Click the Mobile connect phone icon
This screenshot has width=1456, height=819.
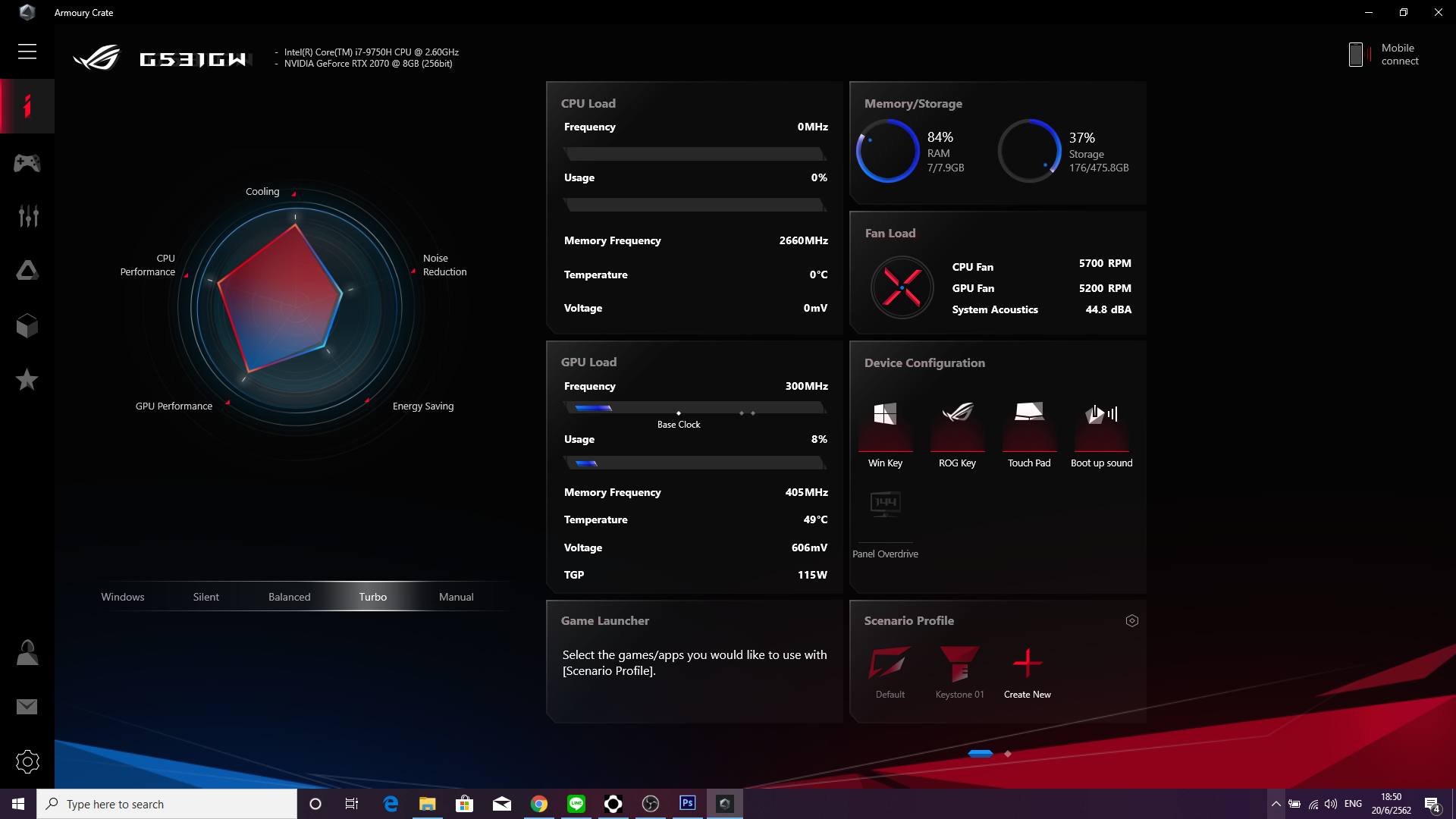point(1356,55)
